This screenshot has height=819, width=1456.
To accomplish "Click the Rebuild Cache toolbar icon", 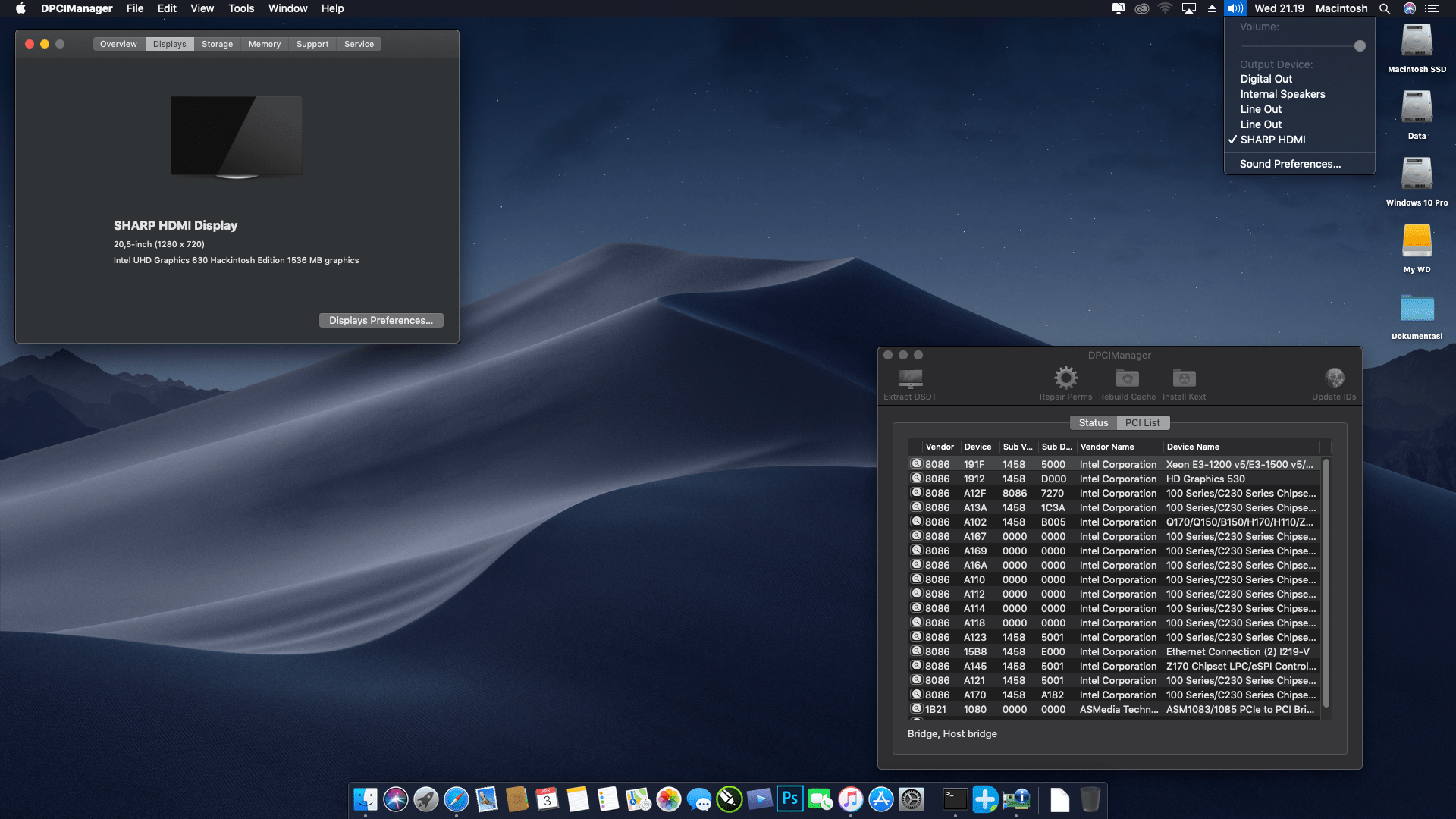I will click(1127, 378).
